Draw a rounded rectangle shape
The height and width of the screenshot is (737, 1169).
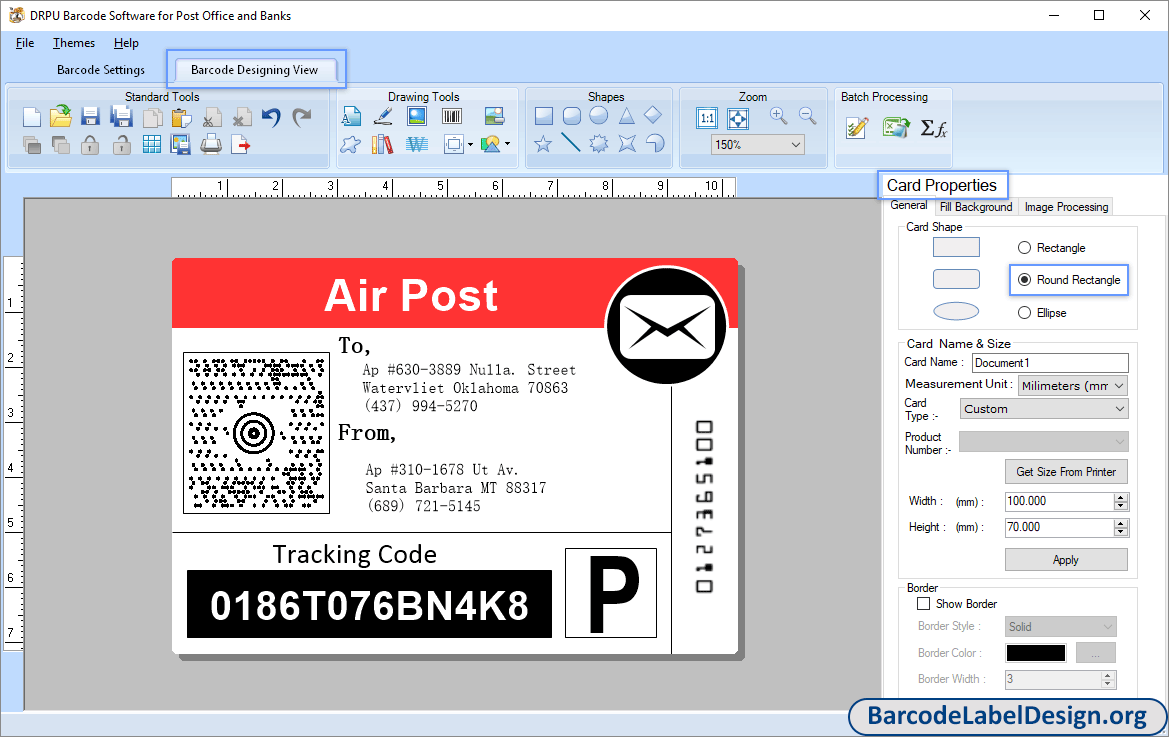tap(572, 116)
